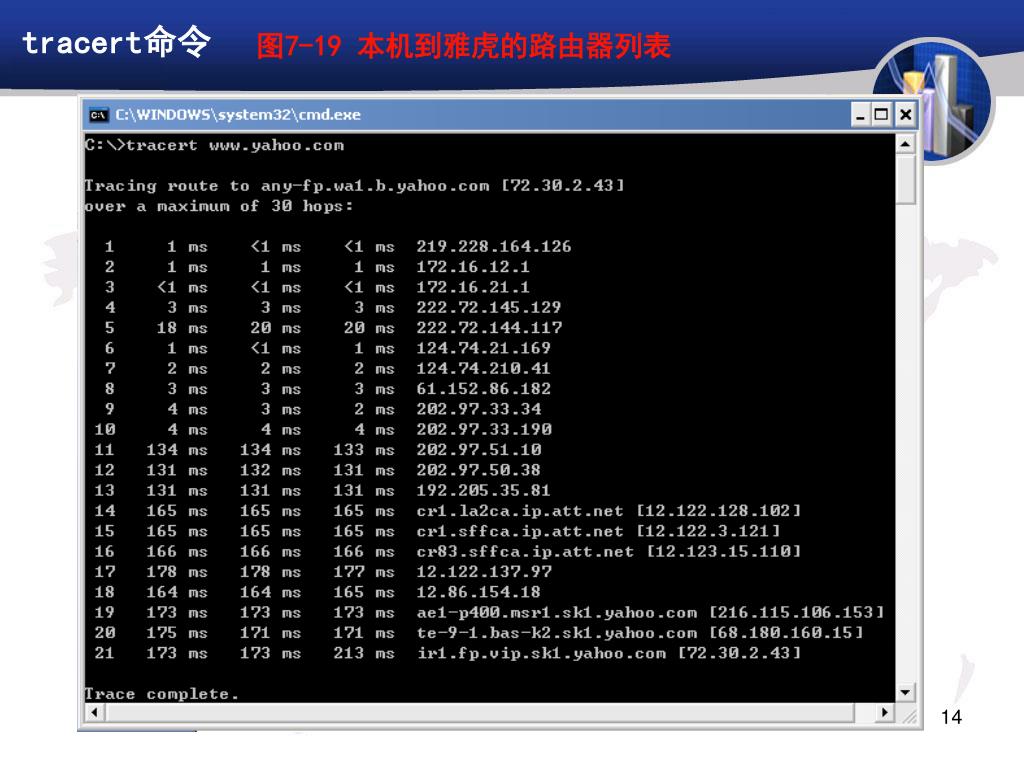The width and height of the screenshot is (1024, 768).
Task: Click the vertical scrollbar up arrow
Action: [x=905, y=144]
